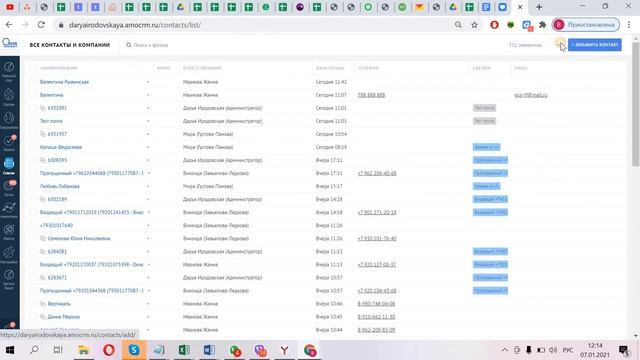Open the Deals section with dollar icon
The width and height of the screenshot is (640, 360).
click(x=9, y=98)
